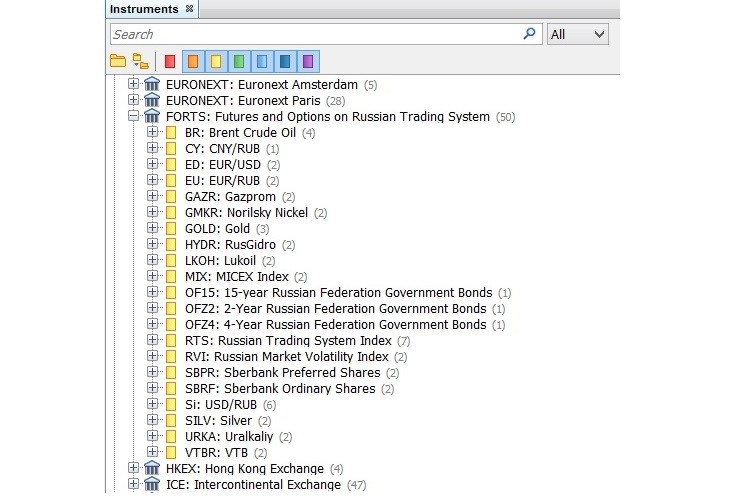Select FORTS: Futures and Options on Russian Trading System

[x=328, y=116]
